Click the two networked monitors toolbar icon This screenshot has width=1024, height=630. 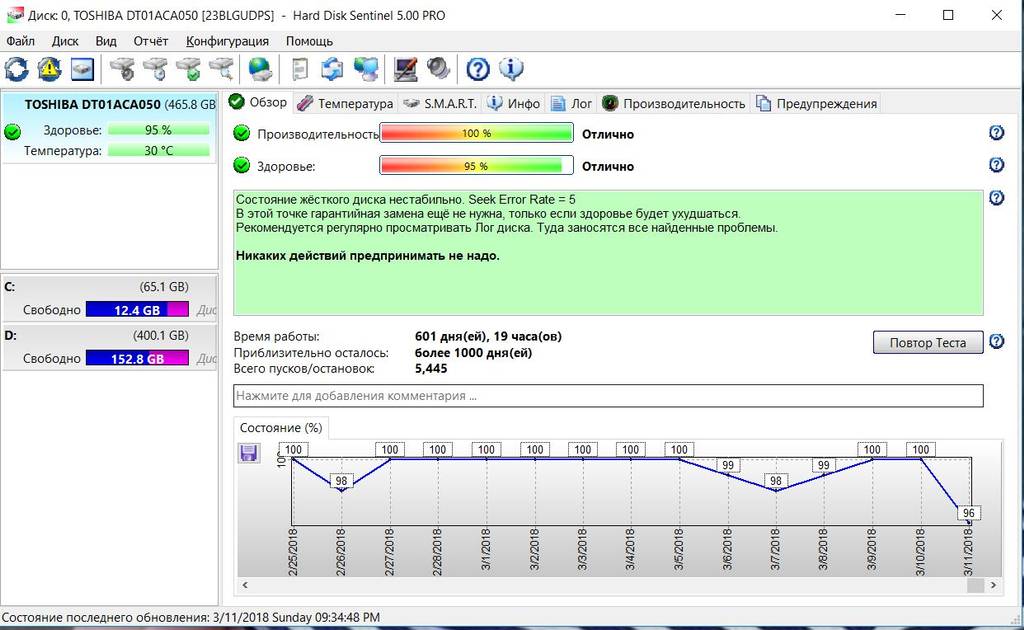(367, 69)
